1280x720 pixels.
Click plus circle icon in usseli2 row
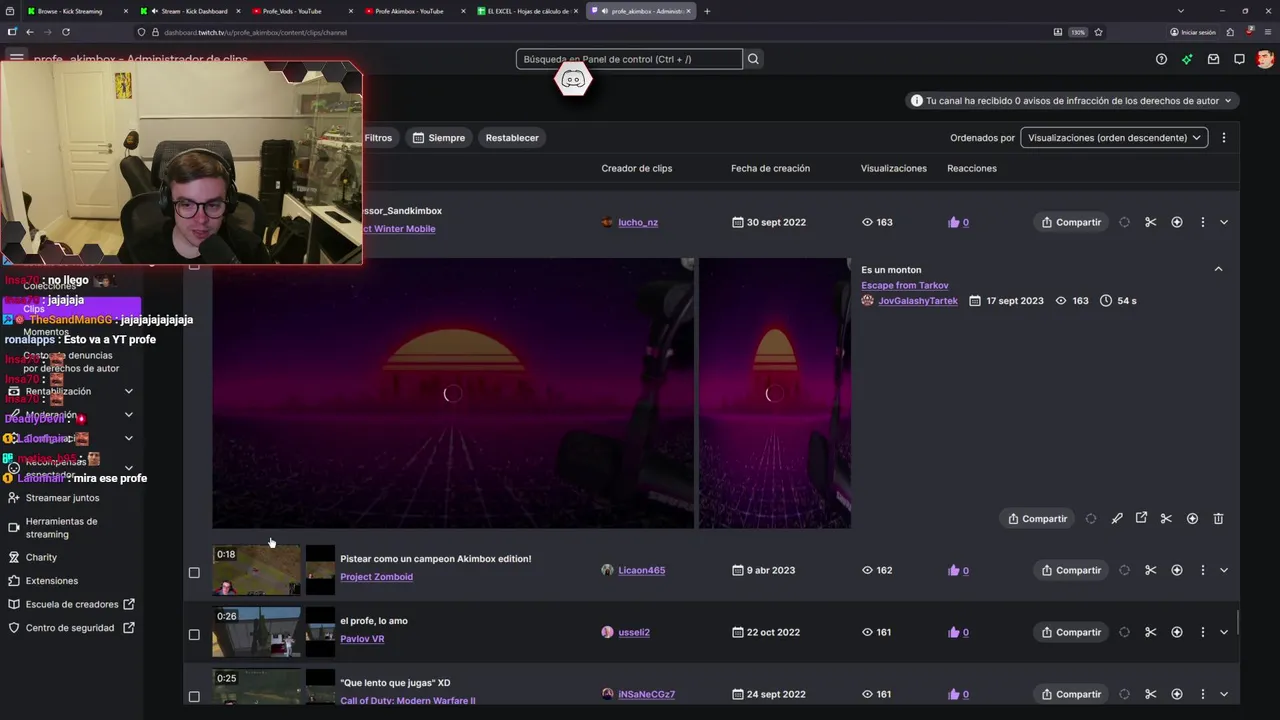pos(1177,632)
